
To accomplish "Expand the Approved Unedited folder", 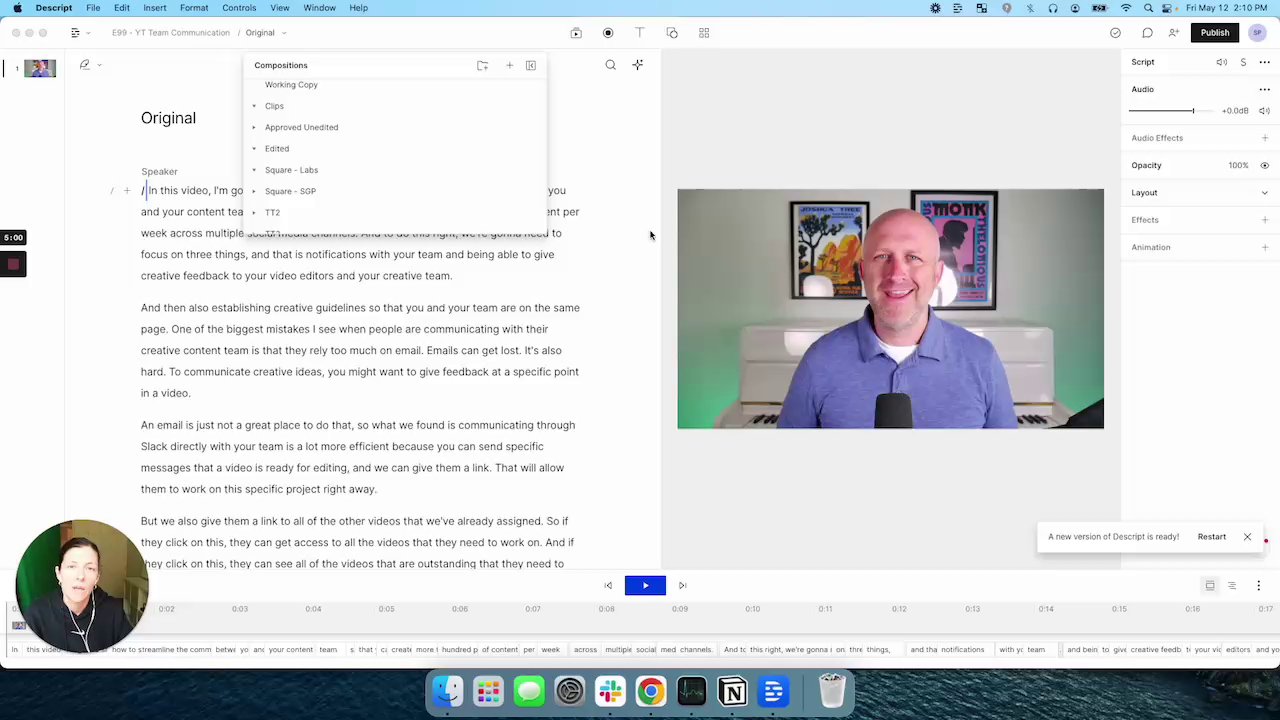I will click(254, 127).
